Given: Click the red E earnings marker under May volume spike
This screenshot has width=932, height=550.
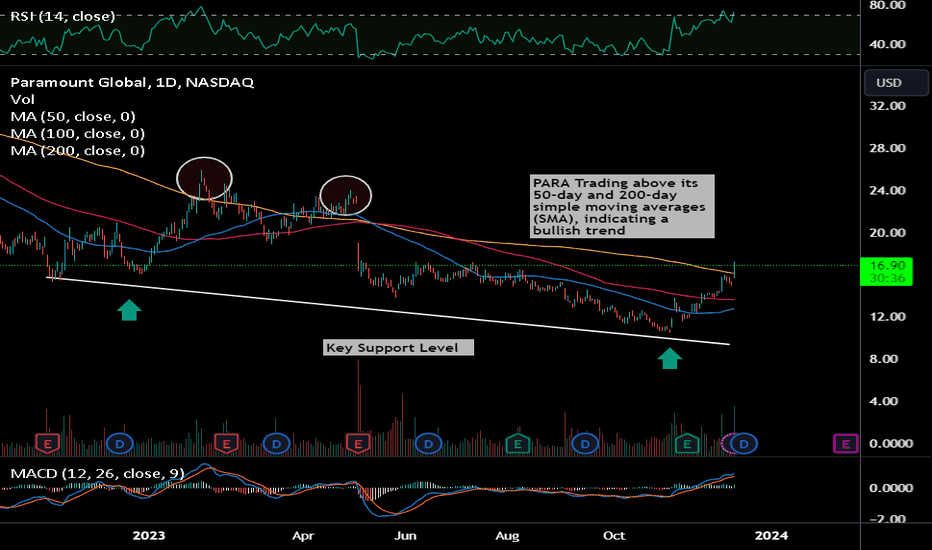Looking at the screenshot, I should click(358, 444).
